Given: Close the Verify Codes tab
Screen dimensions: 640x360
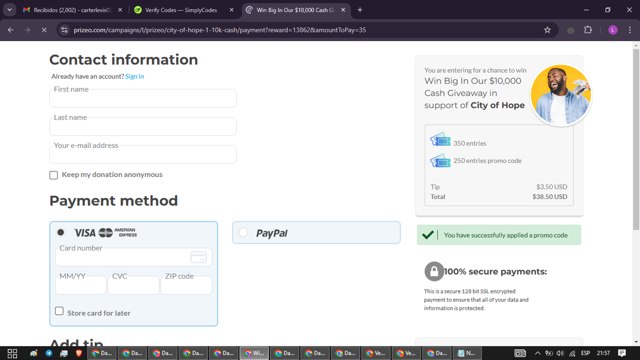Looking at the screenshot, I should click(x=231, y=10).
